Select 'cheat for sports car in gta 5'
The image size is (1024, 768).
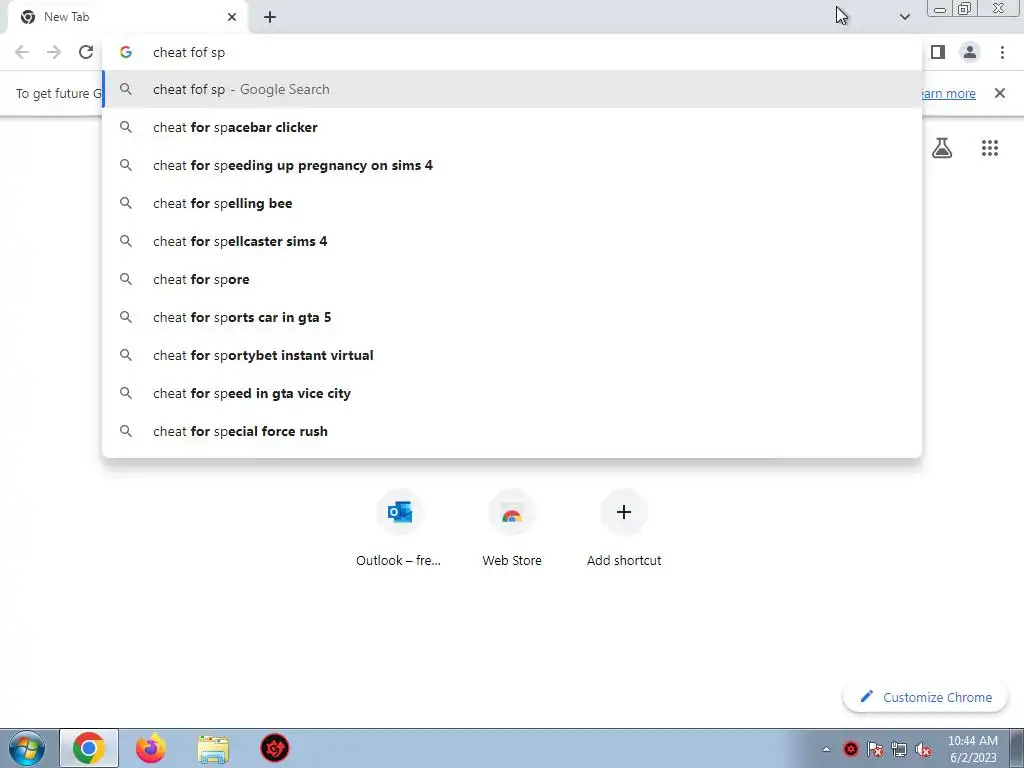pos(512,317)
